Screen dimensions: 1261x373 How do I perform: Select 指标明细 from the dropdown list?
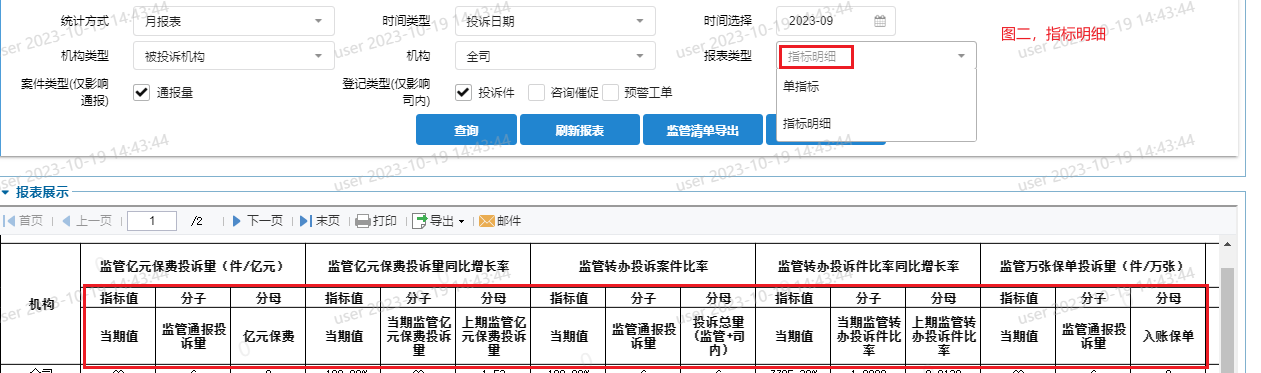(x=877, y=123)
